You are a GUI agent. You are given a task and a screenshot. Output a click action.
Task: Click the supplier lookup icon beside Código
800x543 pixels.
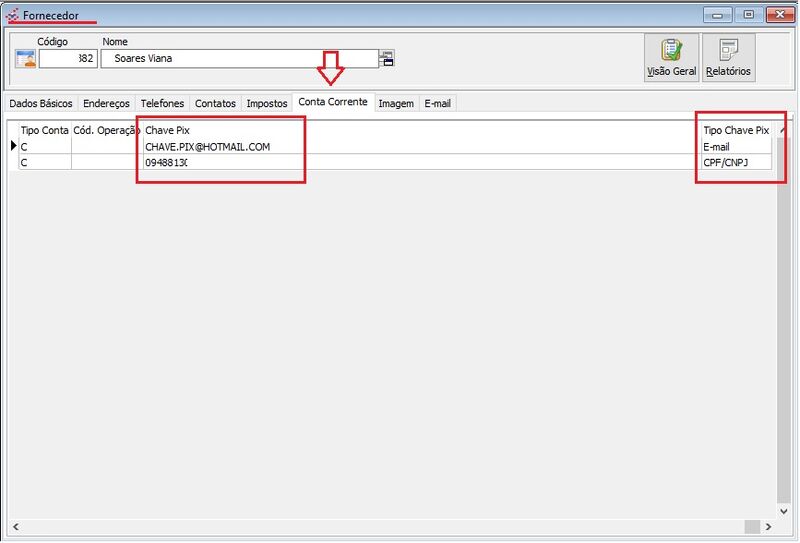(25, 58)
